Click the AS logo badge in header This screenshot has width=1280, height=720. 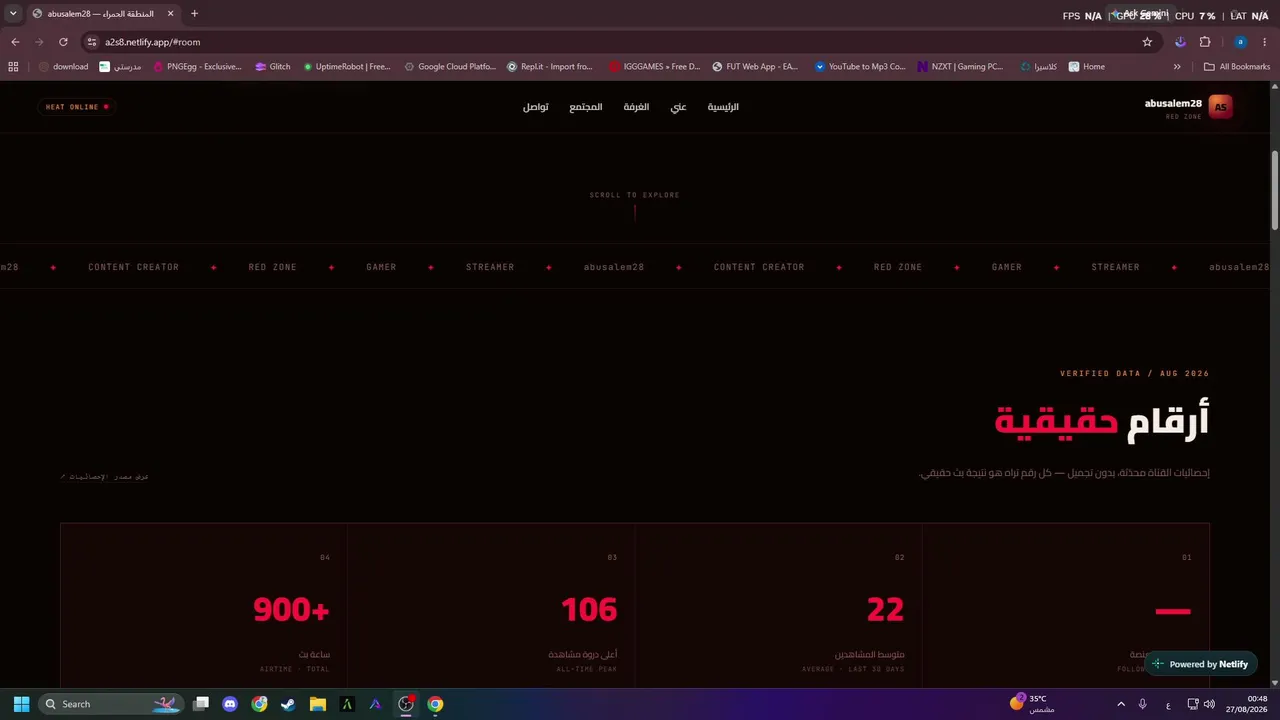1220,107
